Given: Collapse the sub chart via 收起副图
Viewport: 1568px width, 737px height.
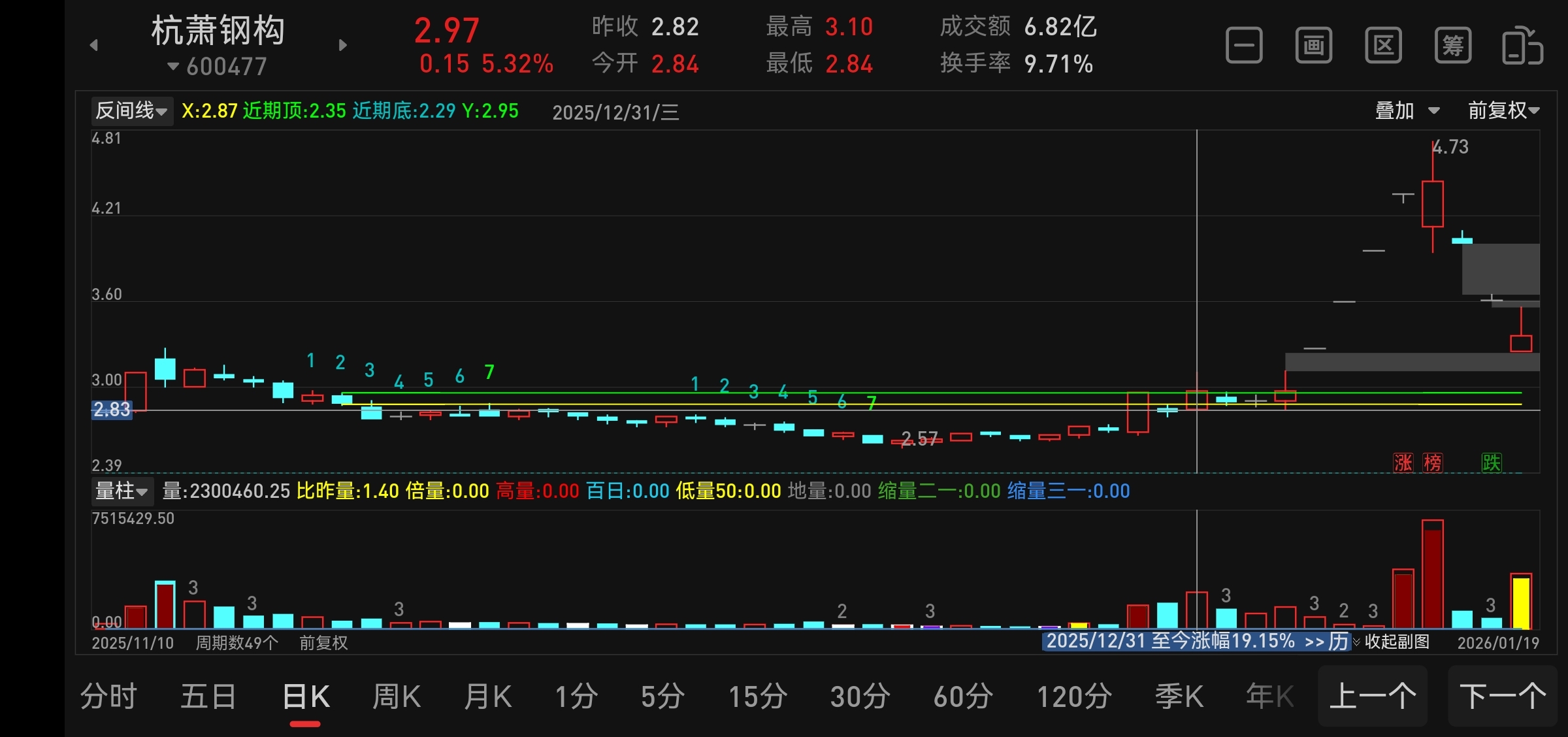Looking at the screenshot, I should coord(1396,642).
